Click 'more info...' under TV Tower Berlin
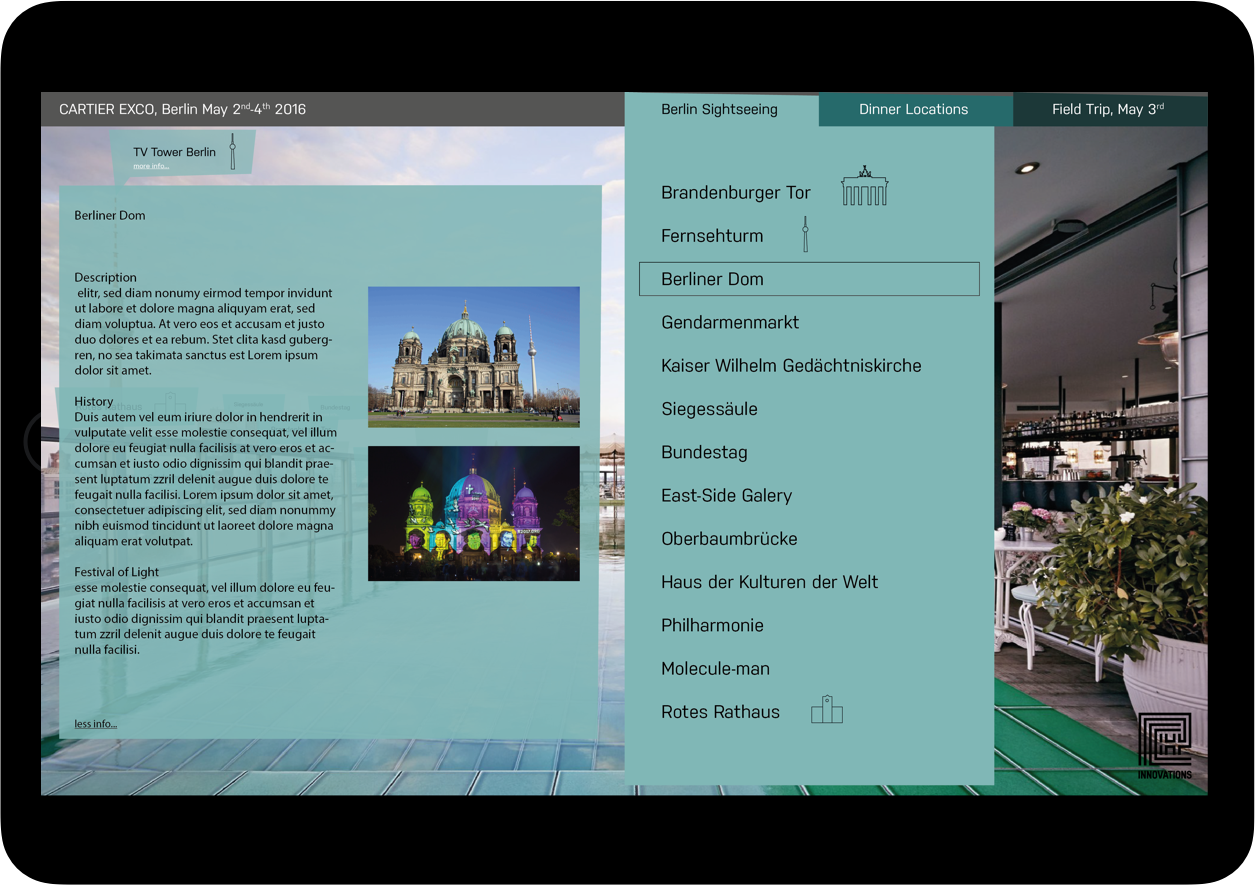This screenshot has height=885, width=1255. [151, 166]
